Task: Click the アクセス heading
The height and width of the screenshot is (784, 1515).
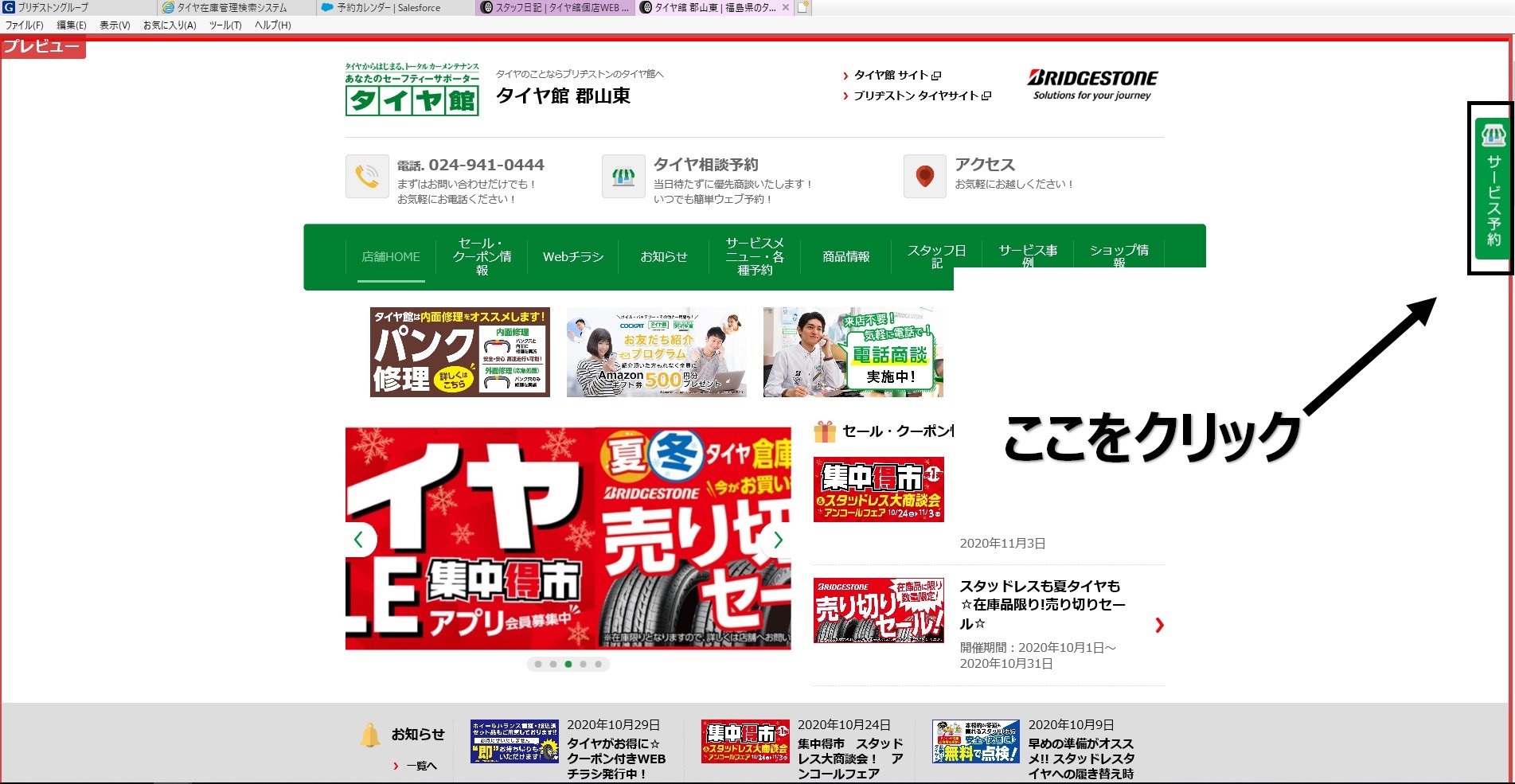Action: (x=986, y=165)
